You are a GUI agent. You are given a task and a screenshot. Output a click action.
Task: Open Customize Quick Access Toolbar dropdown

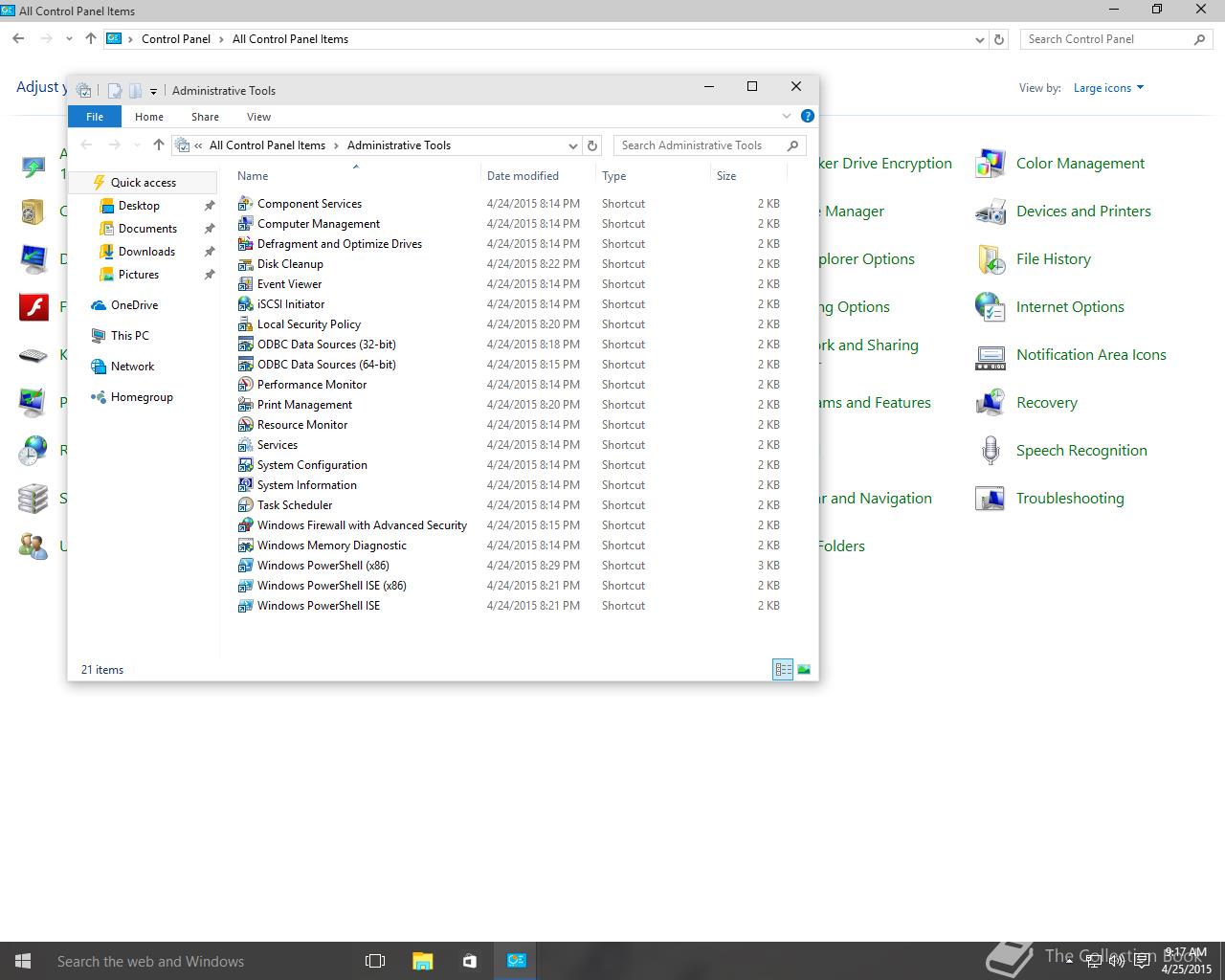click(x=153, y=91)
